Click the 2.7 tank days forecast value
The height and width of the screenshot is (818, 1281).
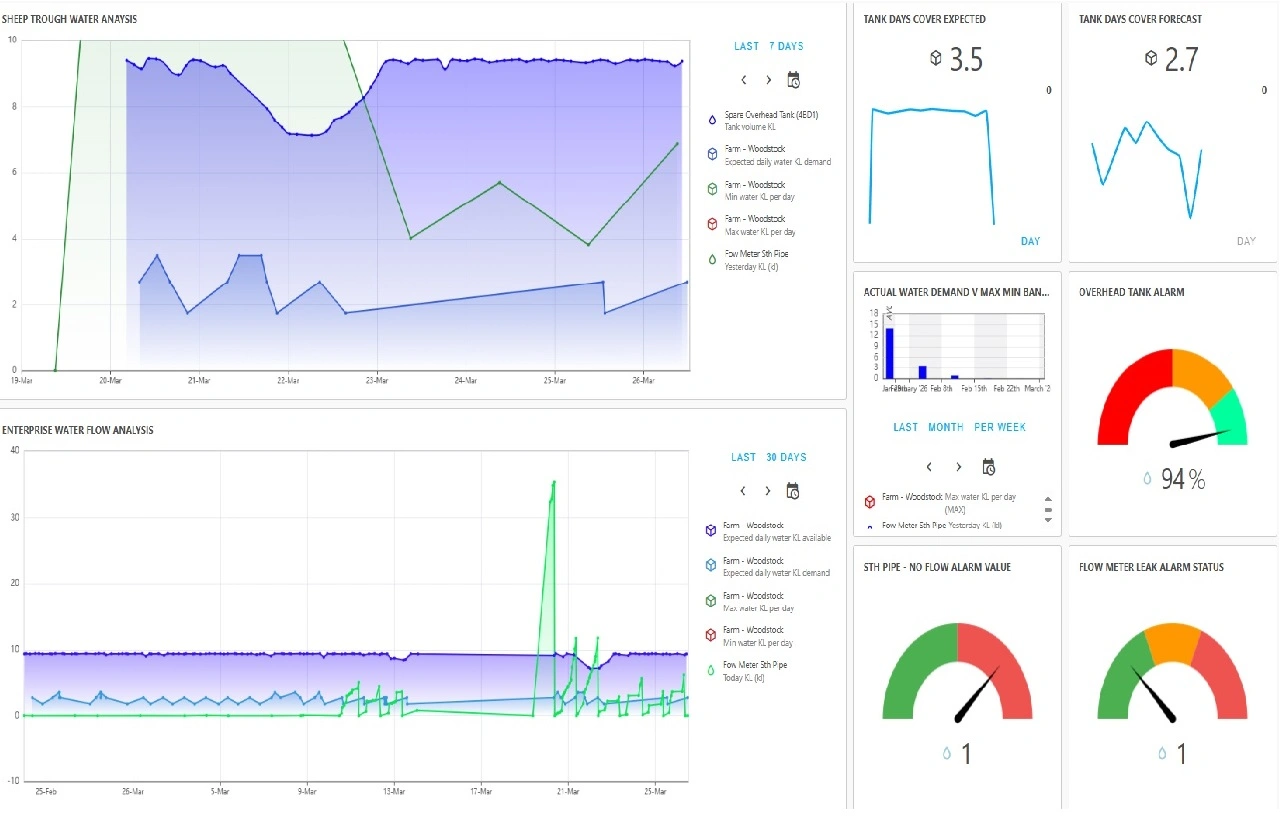tap(1181, 60)
